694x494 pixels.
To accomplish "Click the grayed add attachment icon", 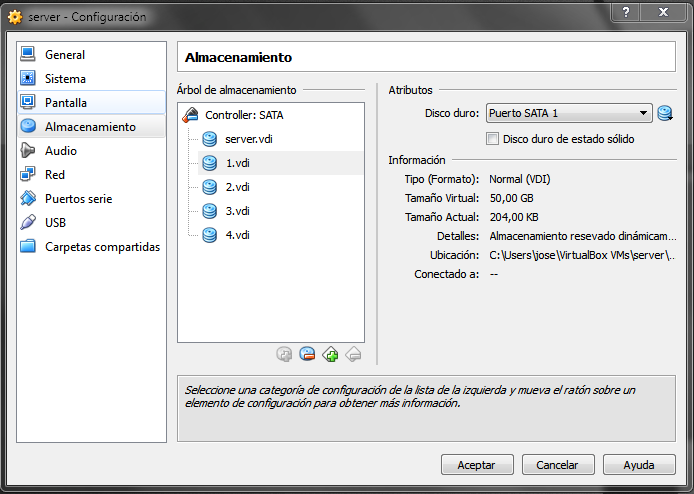I will [x=284, y=354].
